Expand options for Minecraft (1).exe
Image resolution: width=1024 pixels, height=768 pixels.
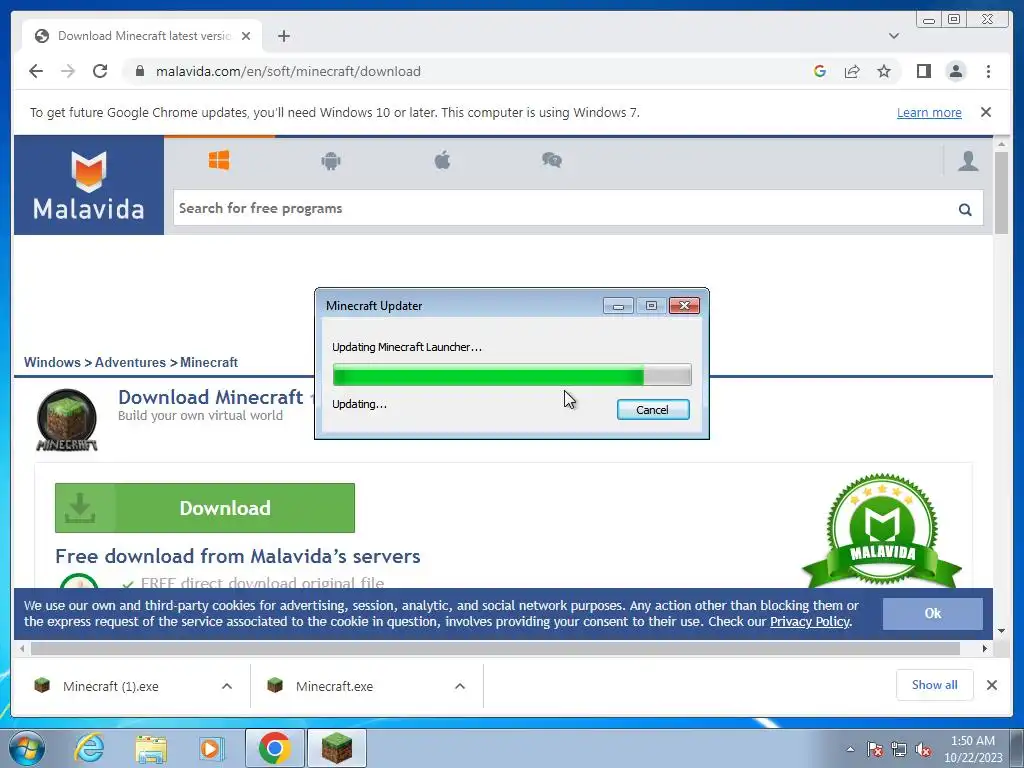(x=227, y=686)
